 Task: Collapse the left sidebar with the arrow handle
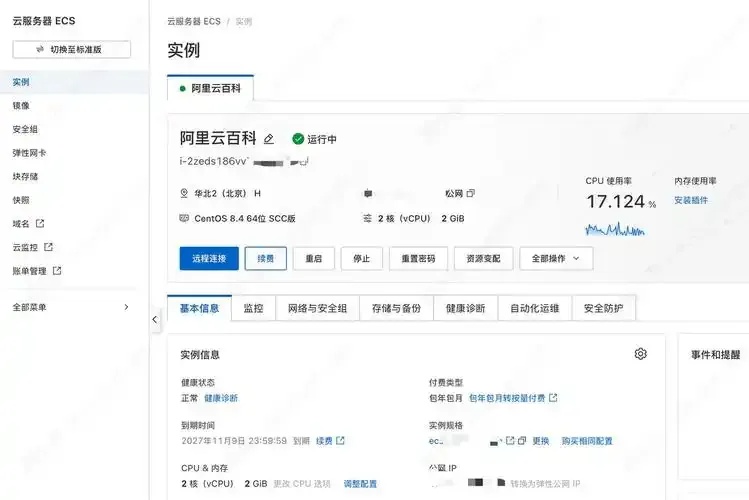click(x=155, y=319)
